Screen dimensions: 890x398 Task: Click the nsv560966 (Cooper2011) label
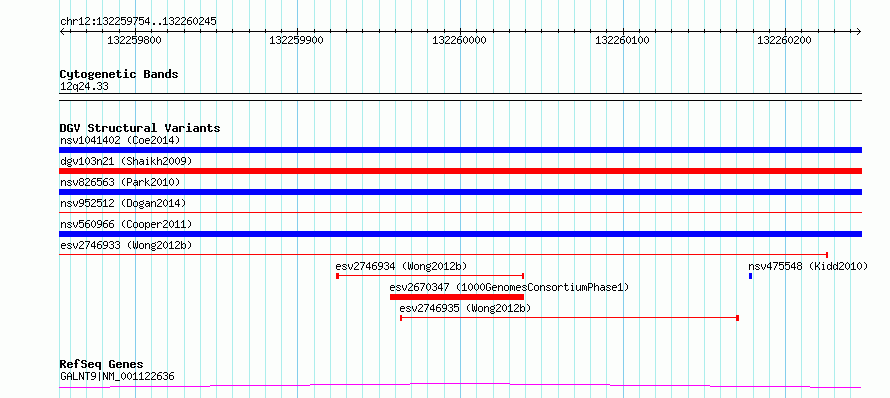[x=126, y=224]
